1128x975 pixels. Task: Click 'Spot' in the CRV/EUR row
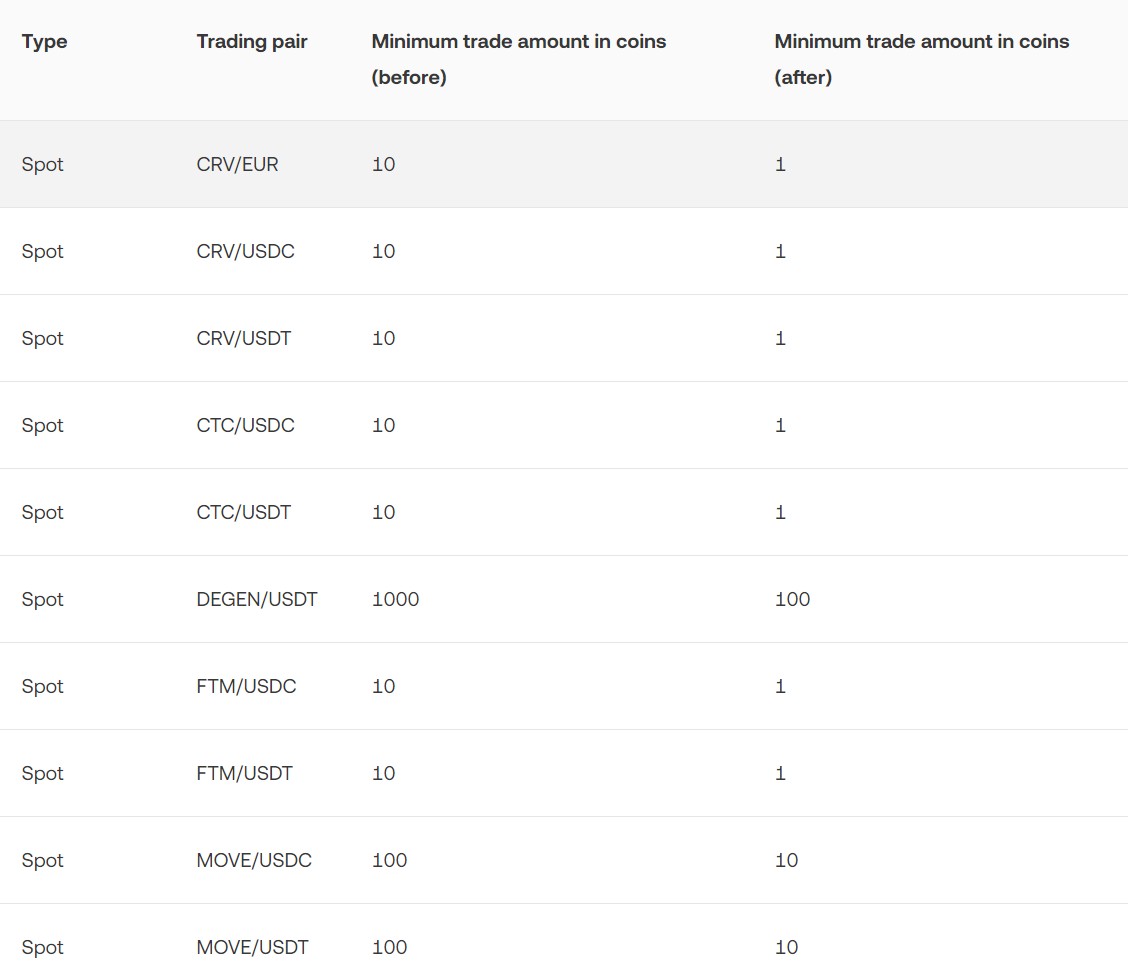click(x=42, y=165)
